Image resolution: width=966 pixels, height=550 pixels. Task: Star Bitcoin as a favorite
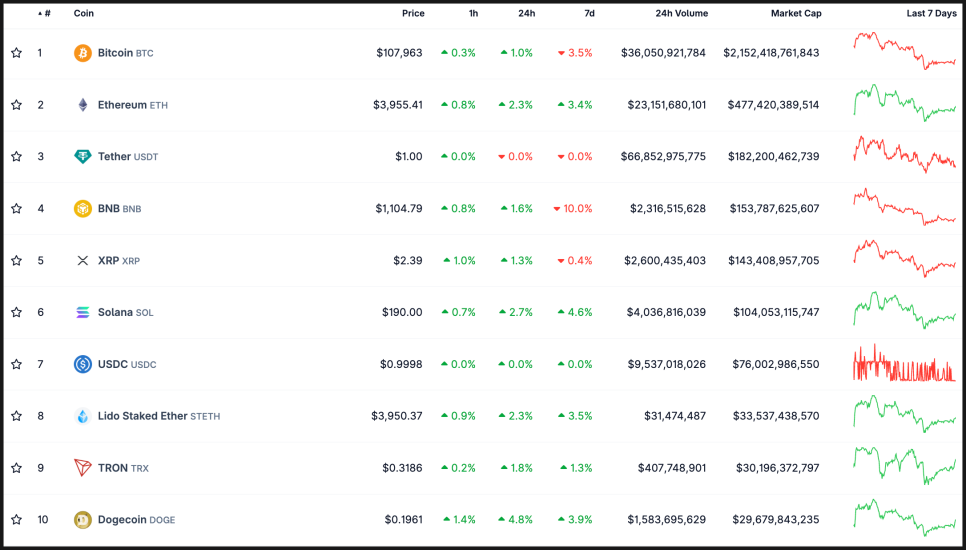16,53
